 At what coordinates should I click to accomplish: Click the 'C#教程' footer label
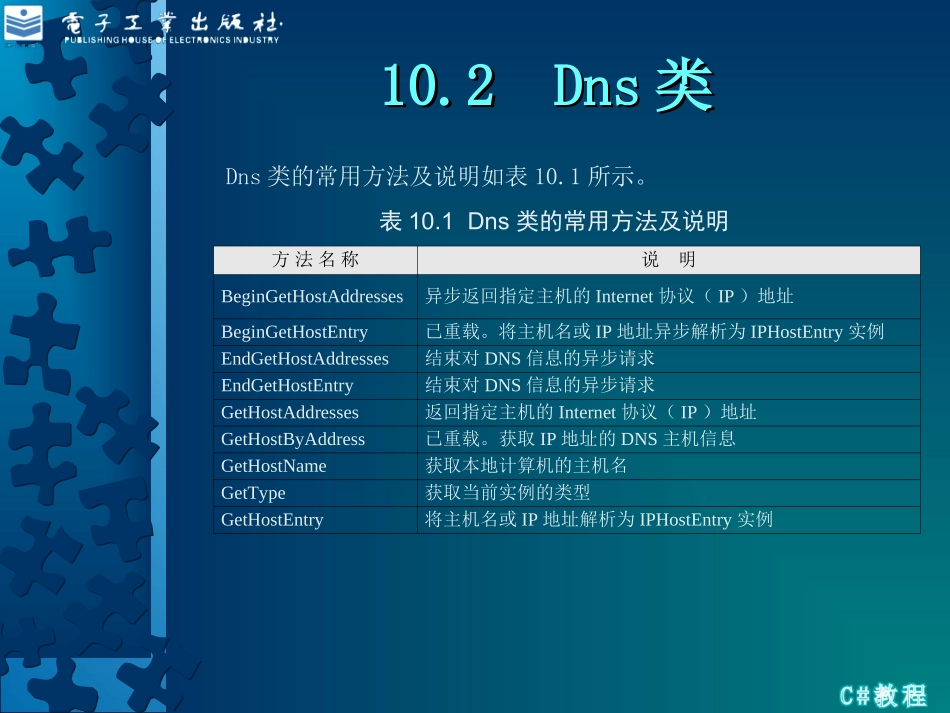(x=883, y=695)
